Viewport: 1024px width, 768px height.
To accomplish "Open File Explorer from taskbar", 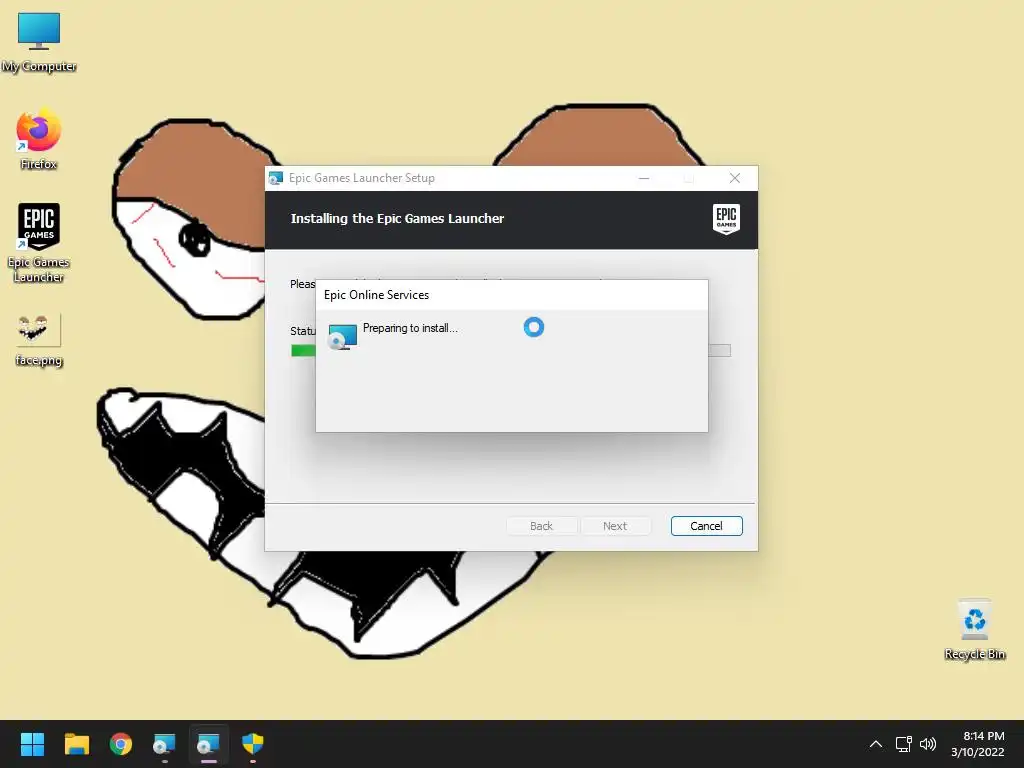I will coord(76,744).
